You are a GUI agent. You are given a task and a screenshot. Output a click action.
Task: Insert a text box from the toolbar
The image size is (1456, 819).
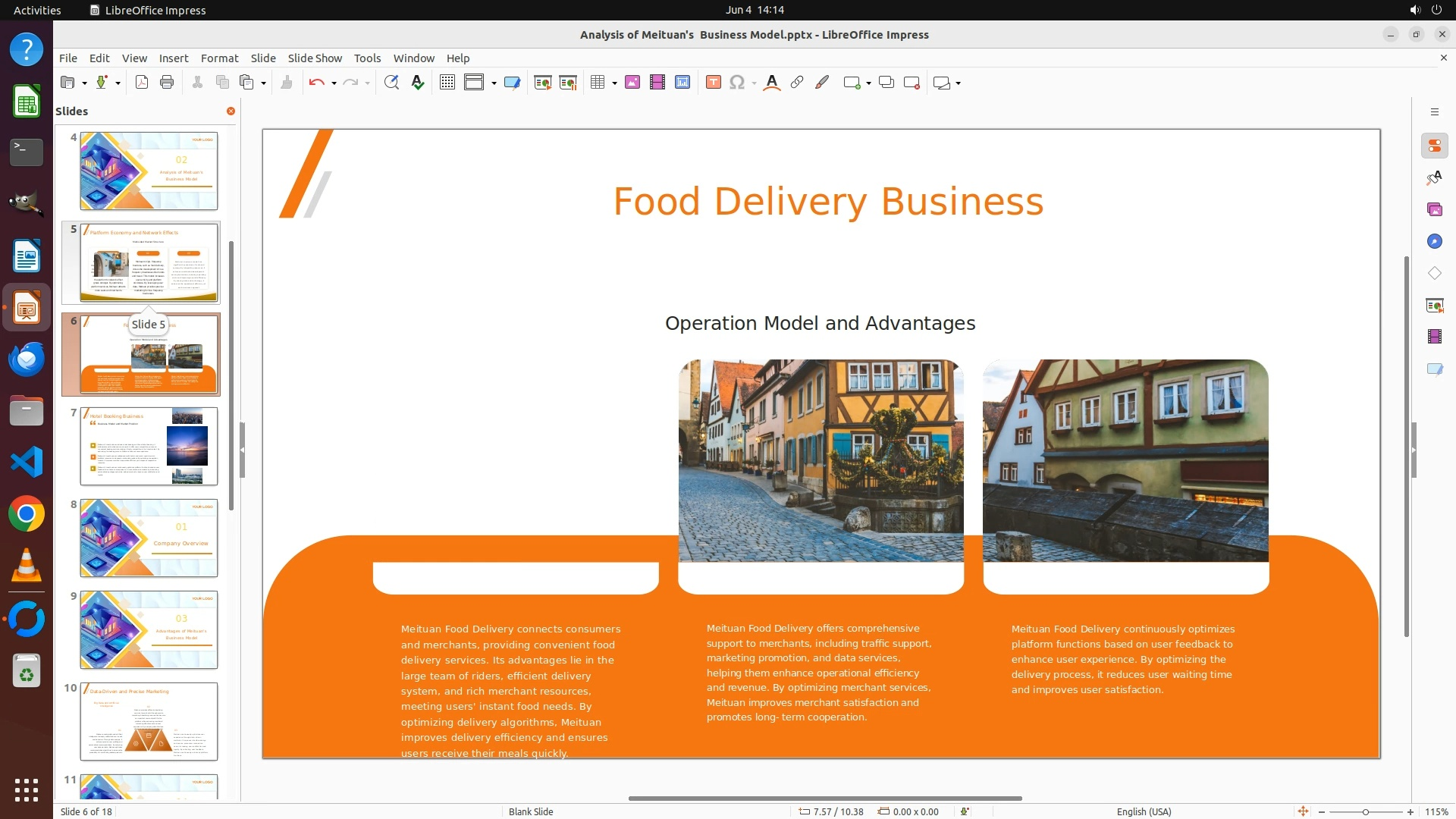(x=713, y=83)
